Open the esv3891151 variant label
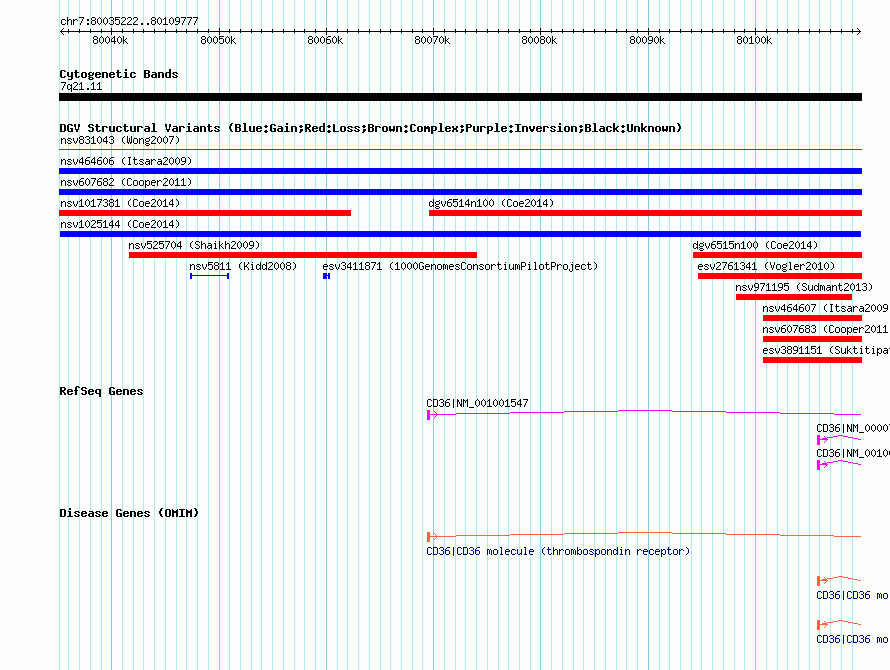The width and height of the screenshot is (890, 670). click(x=826, y=350)
